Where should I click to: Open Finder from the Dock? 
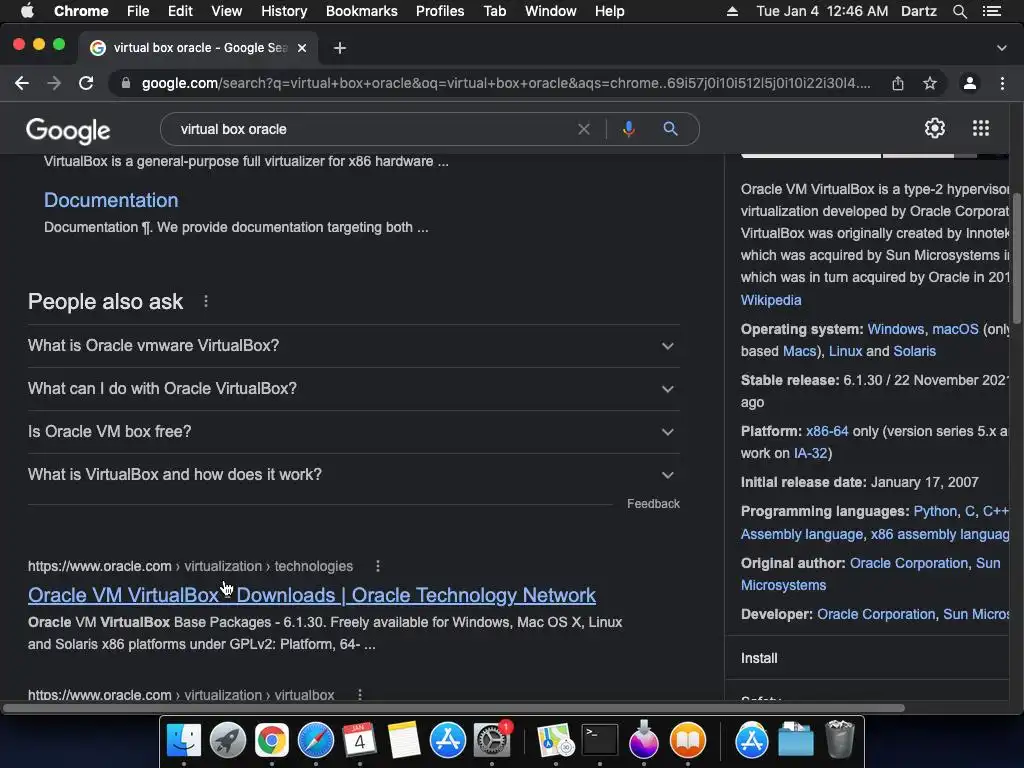184,740
